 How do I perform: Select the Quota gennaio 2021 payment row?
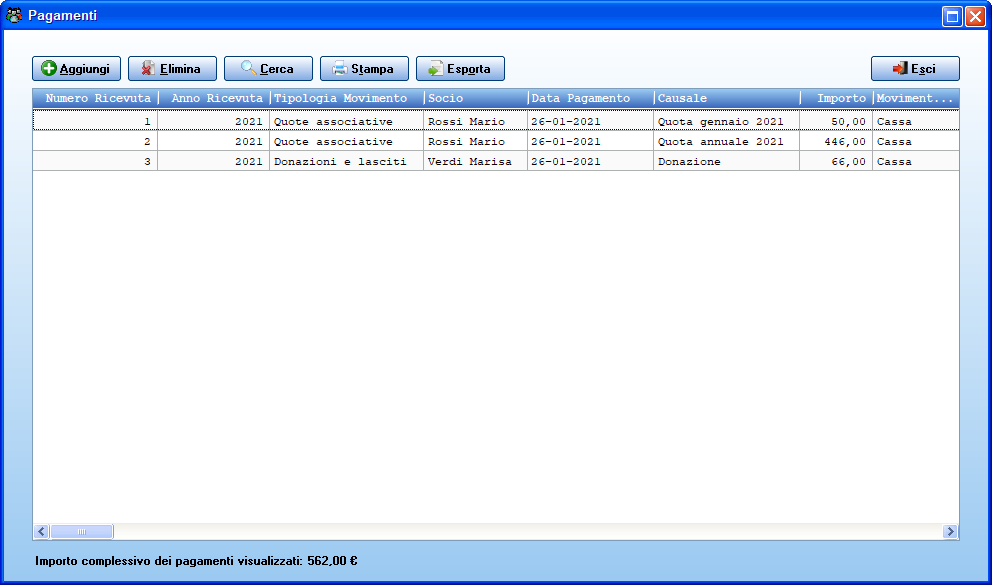coord(496,121)
